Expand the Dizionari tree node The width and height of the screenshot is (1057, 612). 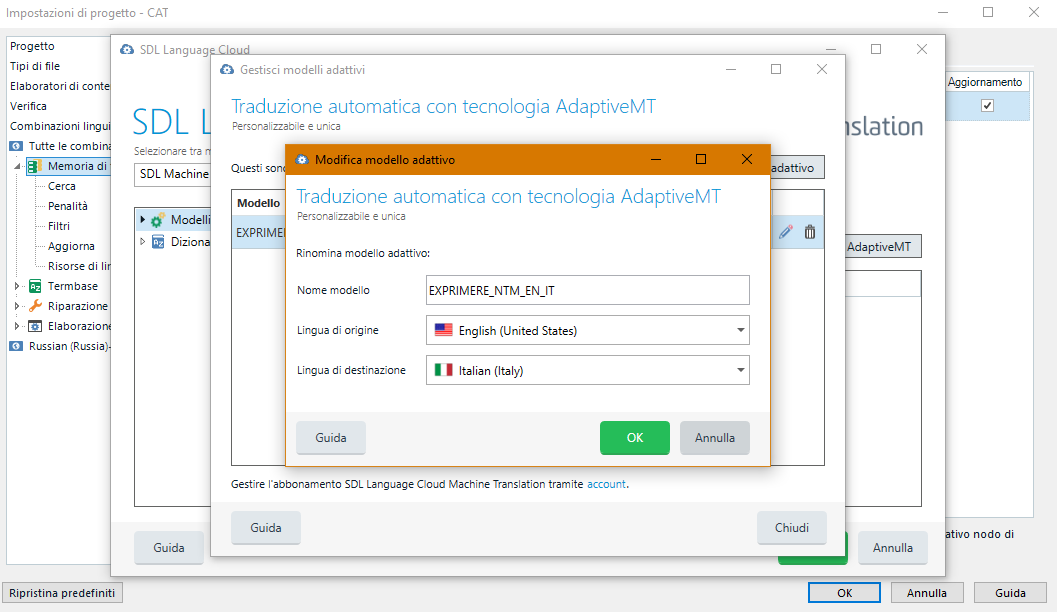[x=141, y=241]
